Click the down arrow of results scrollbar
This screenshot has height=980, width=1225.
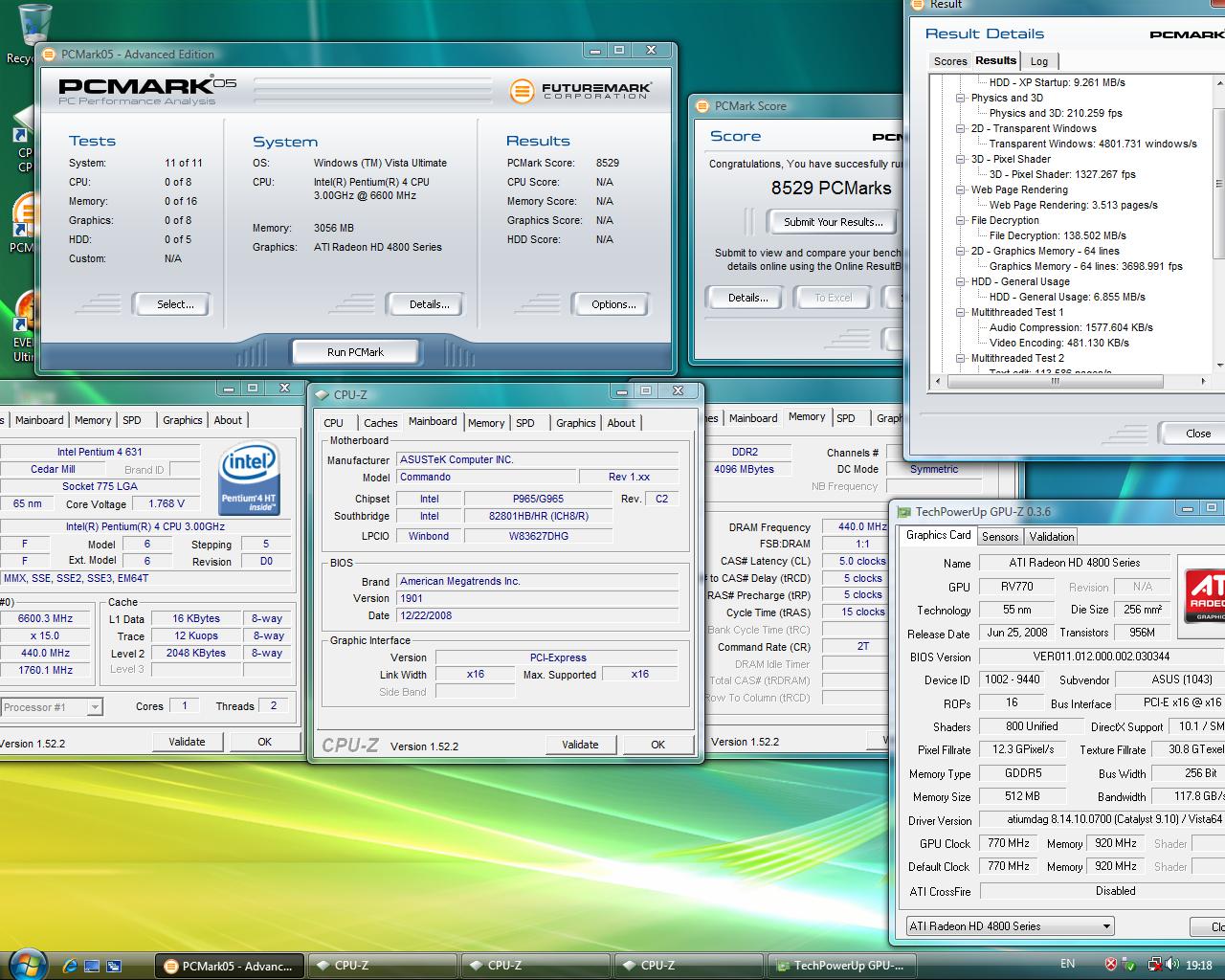point(1219,366)
